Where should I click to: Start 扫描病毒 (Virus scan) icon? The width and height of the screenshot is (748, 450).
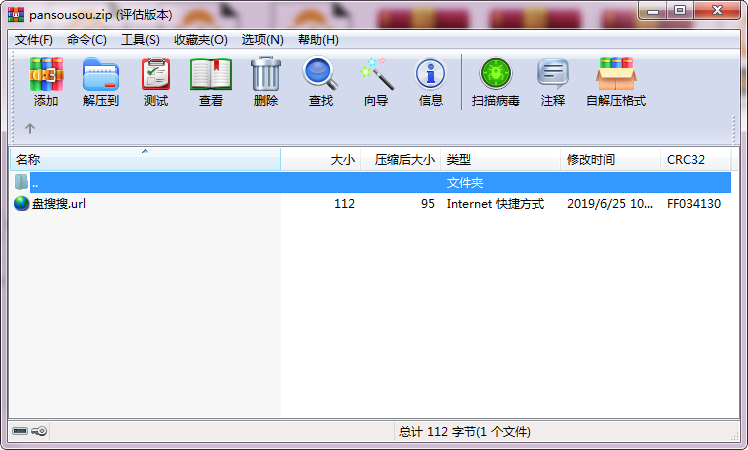pos(496,74)
